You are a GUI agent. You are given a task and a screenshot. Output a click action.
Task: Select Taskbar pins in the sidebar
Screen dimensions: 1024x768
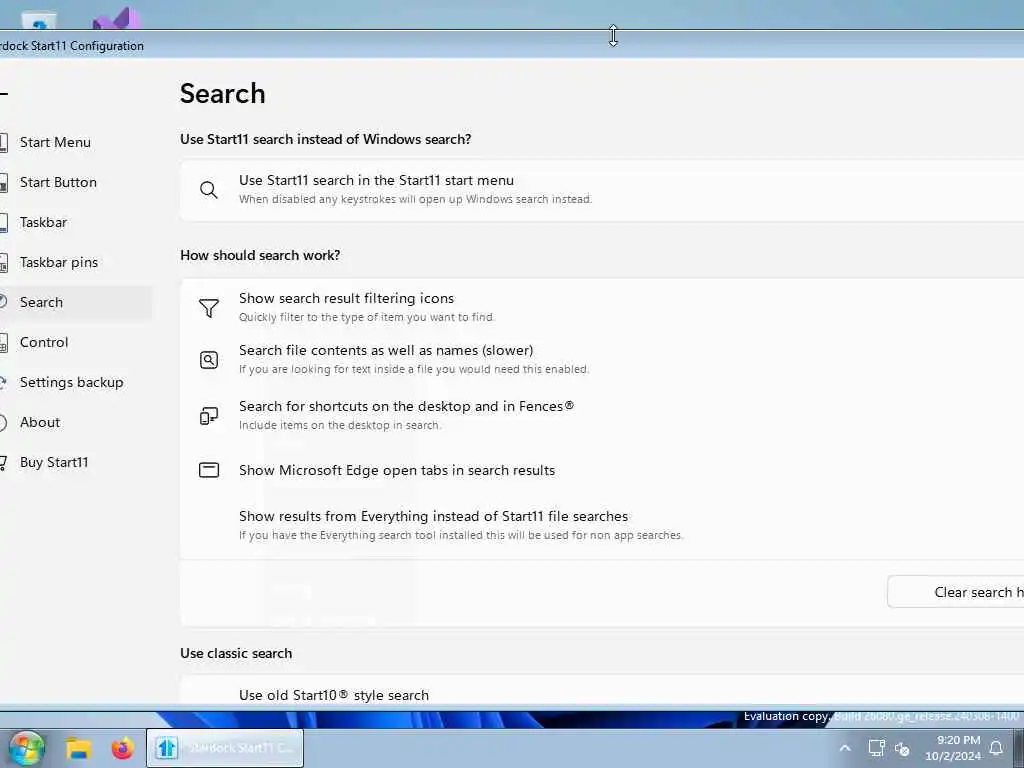pos(58,262)
